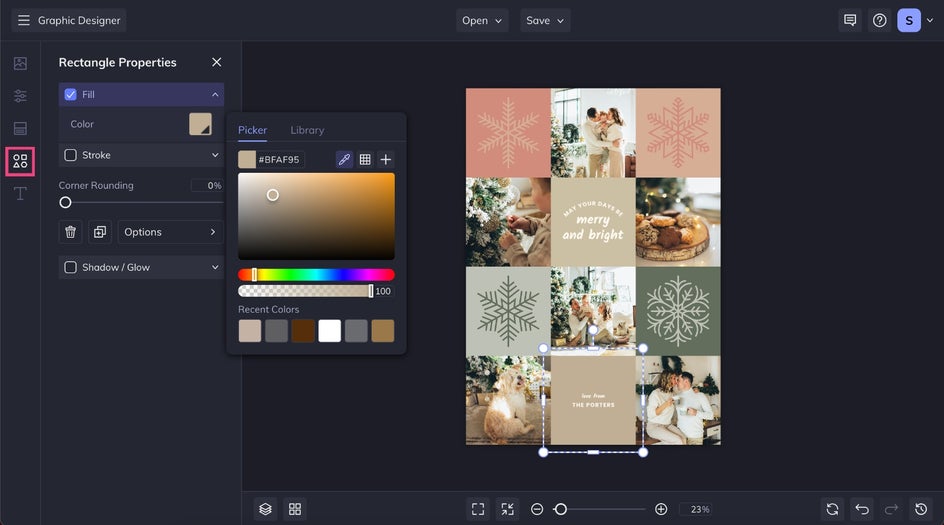Open the hamburger main menu
Image resolution: width=944 pixels, height=525 pixels.
point(23,20)
